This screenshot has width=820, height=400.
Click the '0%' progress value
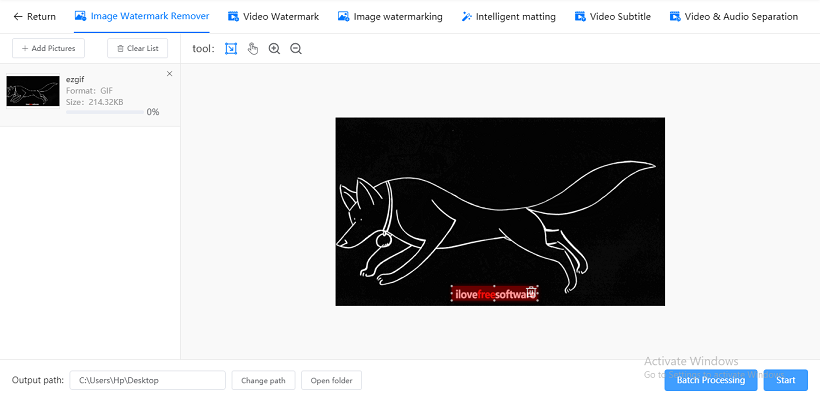(153, 112)
